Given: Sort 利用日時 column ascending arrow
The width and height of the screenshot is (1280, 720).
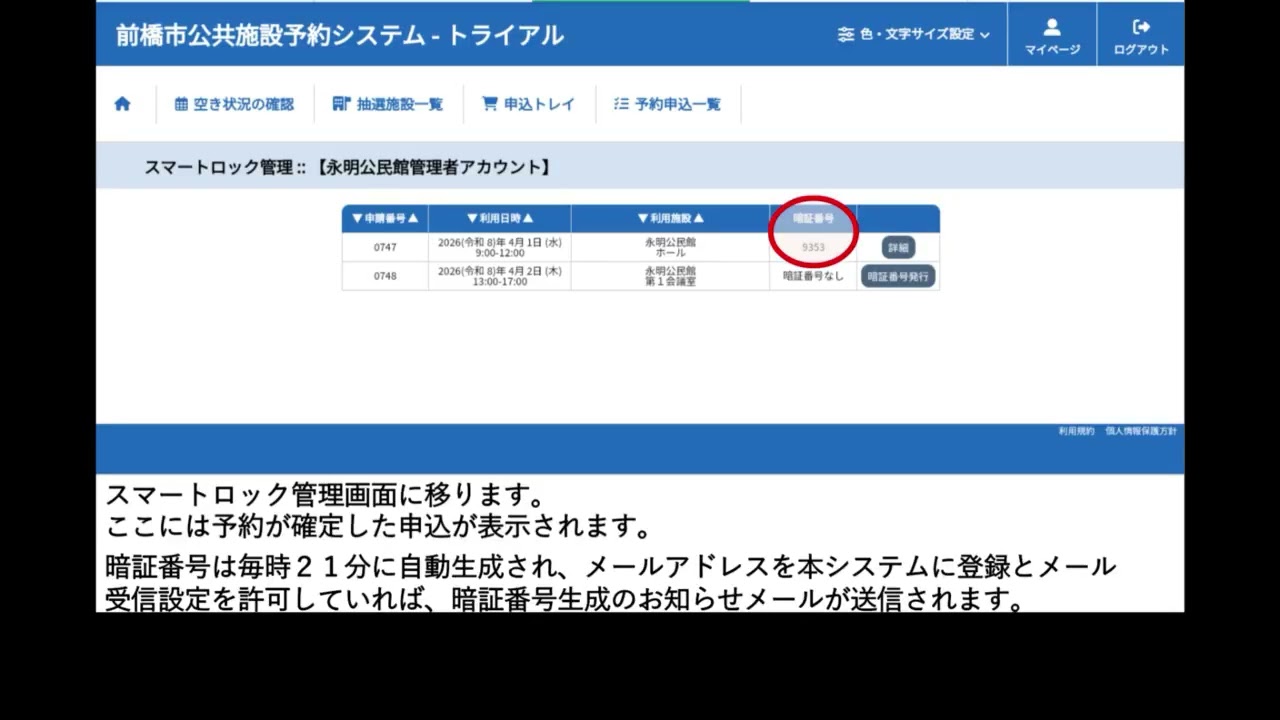Looking at the screenshot, I should (528, 218).
